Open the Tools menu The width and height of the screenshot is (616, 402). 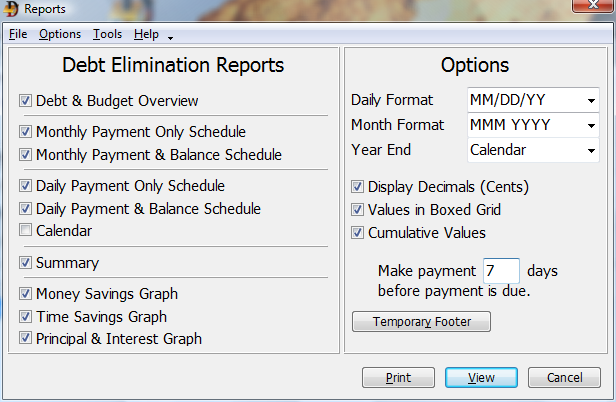click(x=107, y=34)
